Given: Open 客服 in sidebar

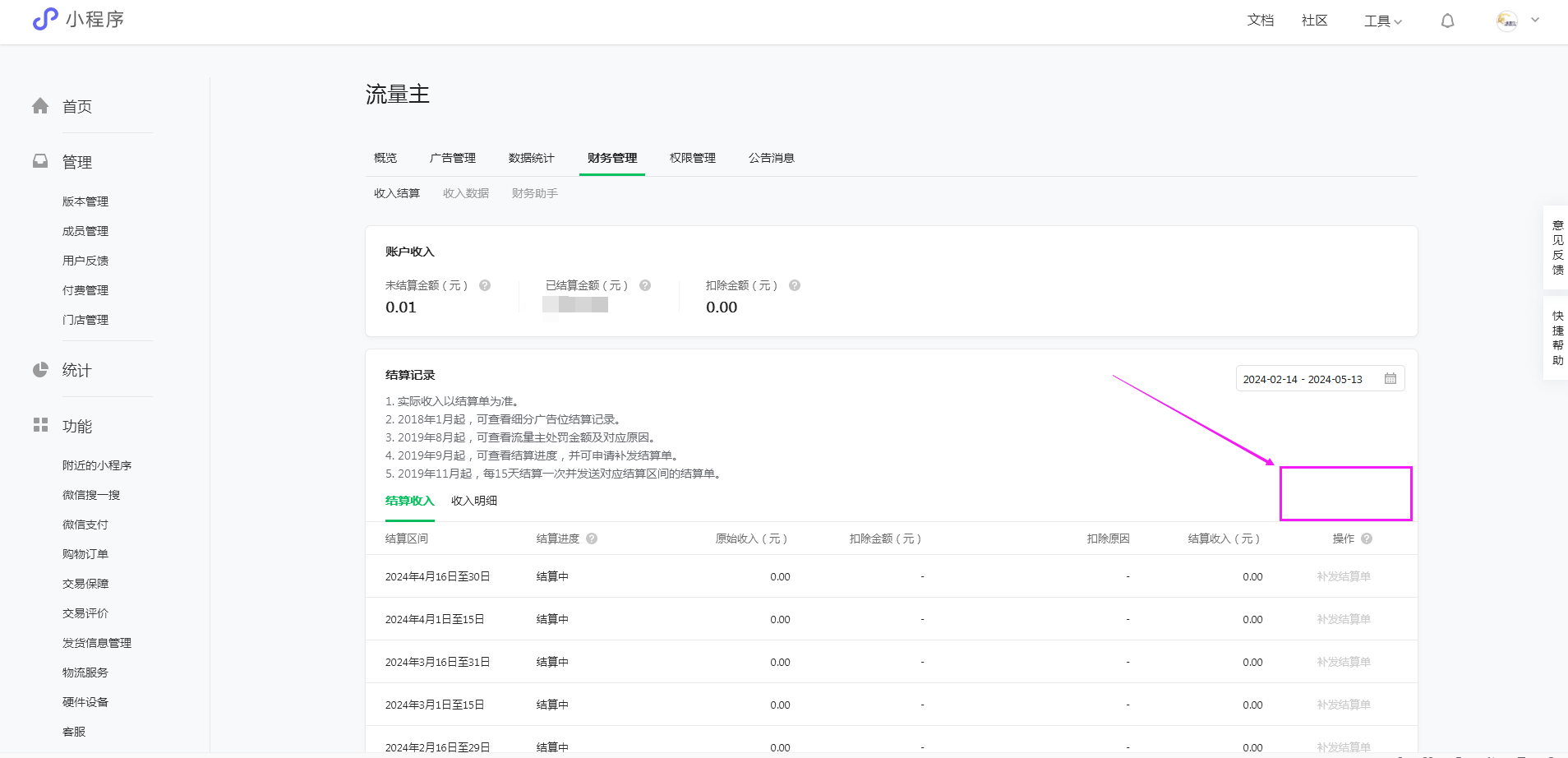Looking at the screenshot, I should click(74, 732).
